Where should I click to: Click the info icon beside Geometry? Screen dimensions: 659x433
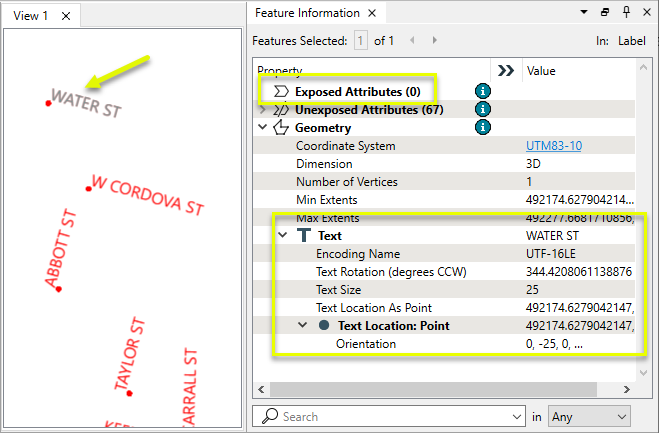pyautogui.click(x=483, y=127)
